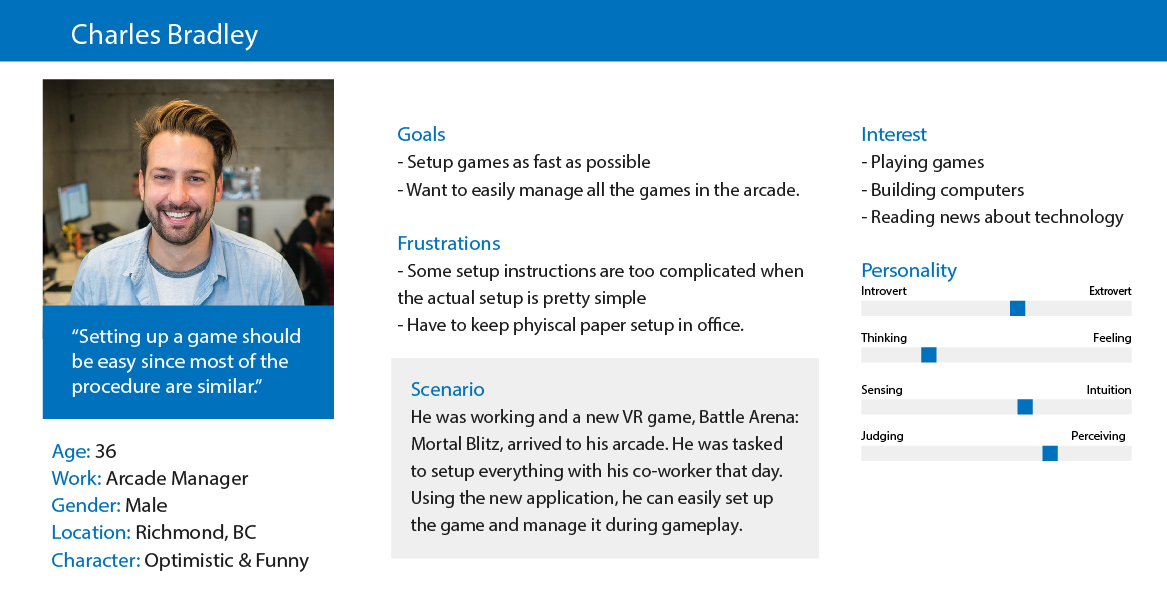This screenshot has width=1167, height=600.
Task: Click the Age label showing 36
Action: [x=84, y=451]
